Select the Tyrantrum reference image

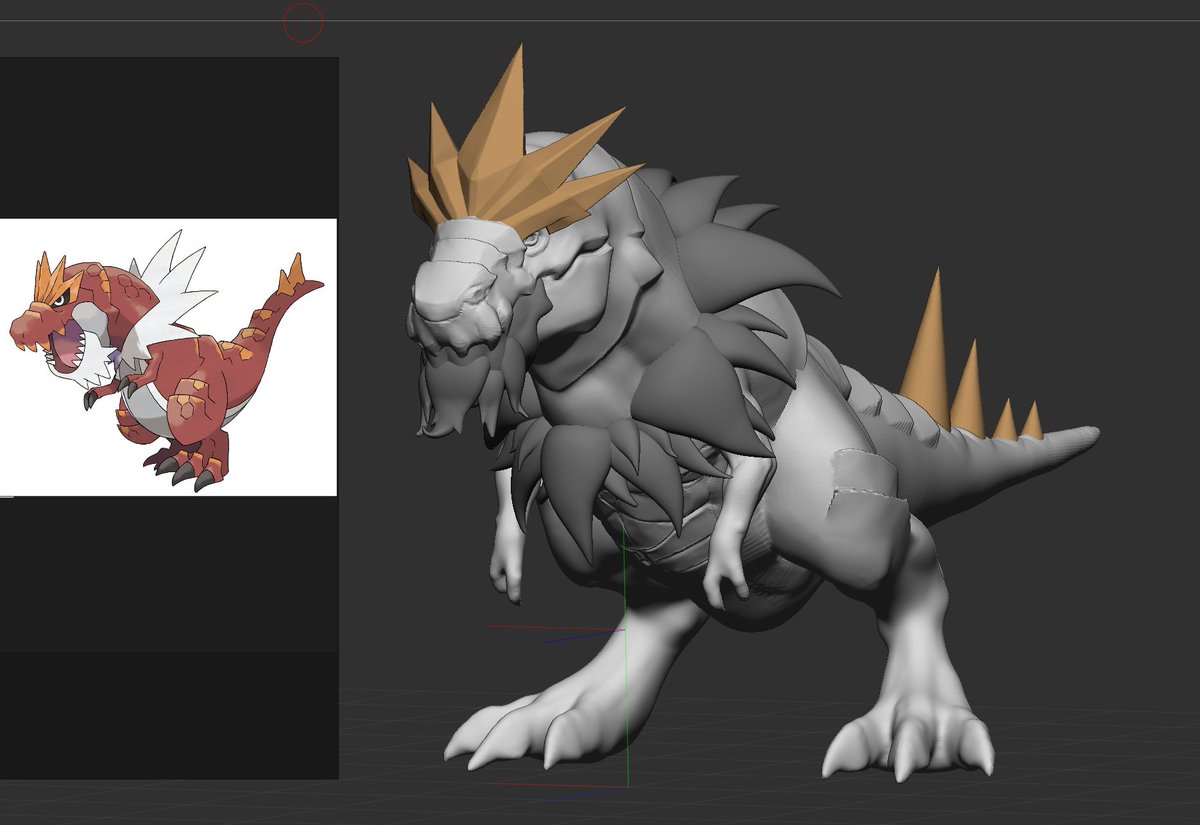168,357
